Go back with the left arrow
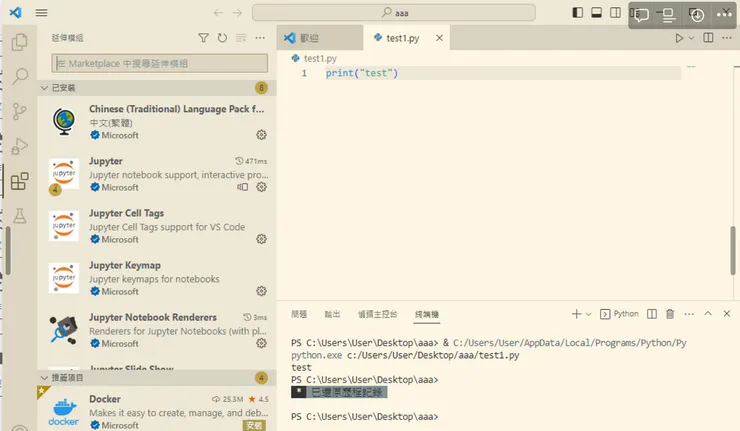Viewport: 740px width, 431px height. point(218,13)
